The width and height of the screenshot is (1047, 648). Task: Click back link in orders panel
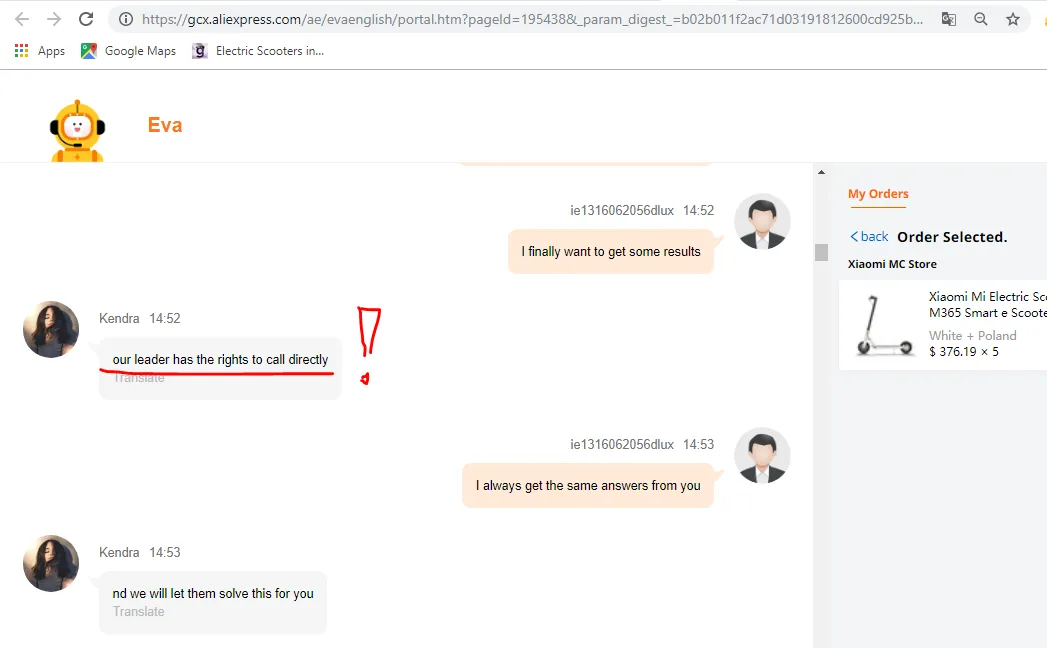(869, 237)
